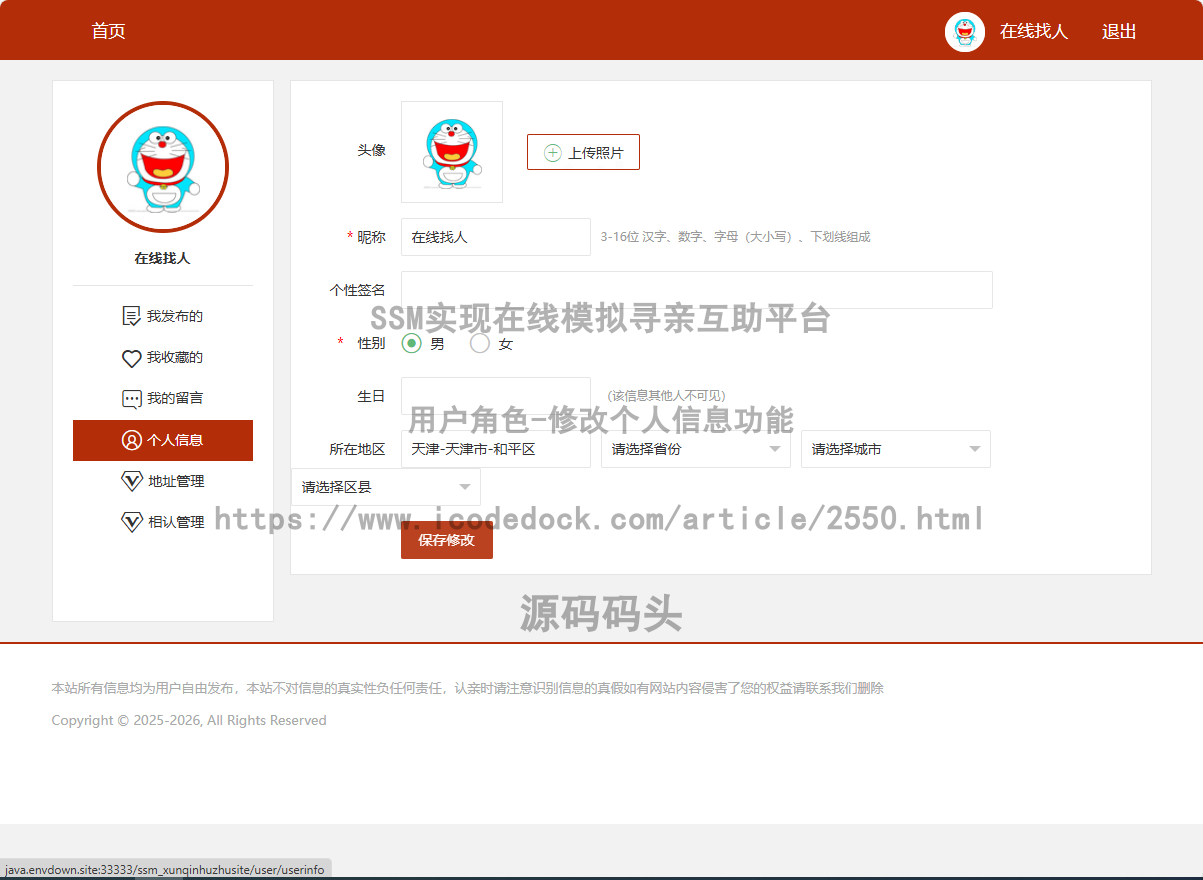The height and width of the screenshot is (880, 1203).
Task: Click the 所在地区 field showing 天津-天津市-和平区
Action: [x=496, y=449]
